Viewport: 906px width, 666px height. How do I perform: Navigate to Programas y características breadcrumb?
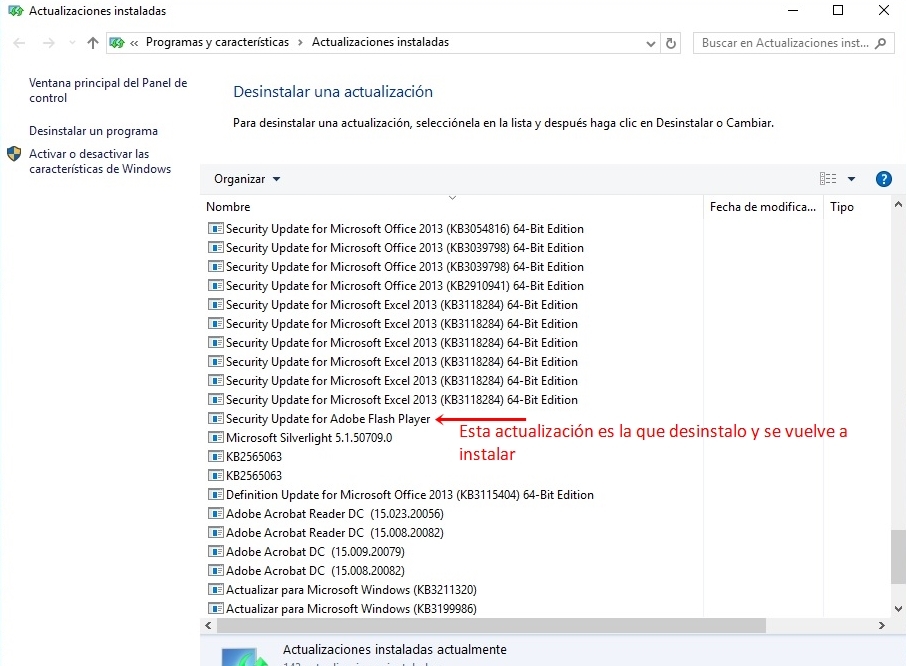point(217,42)
